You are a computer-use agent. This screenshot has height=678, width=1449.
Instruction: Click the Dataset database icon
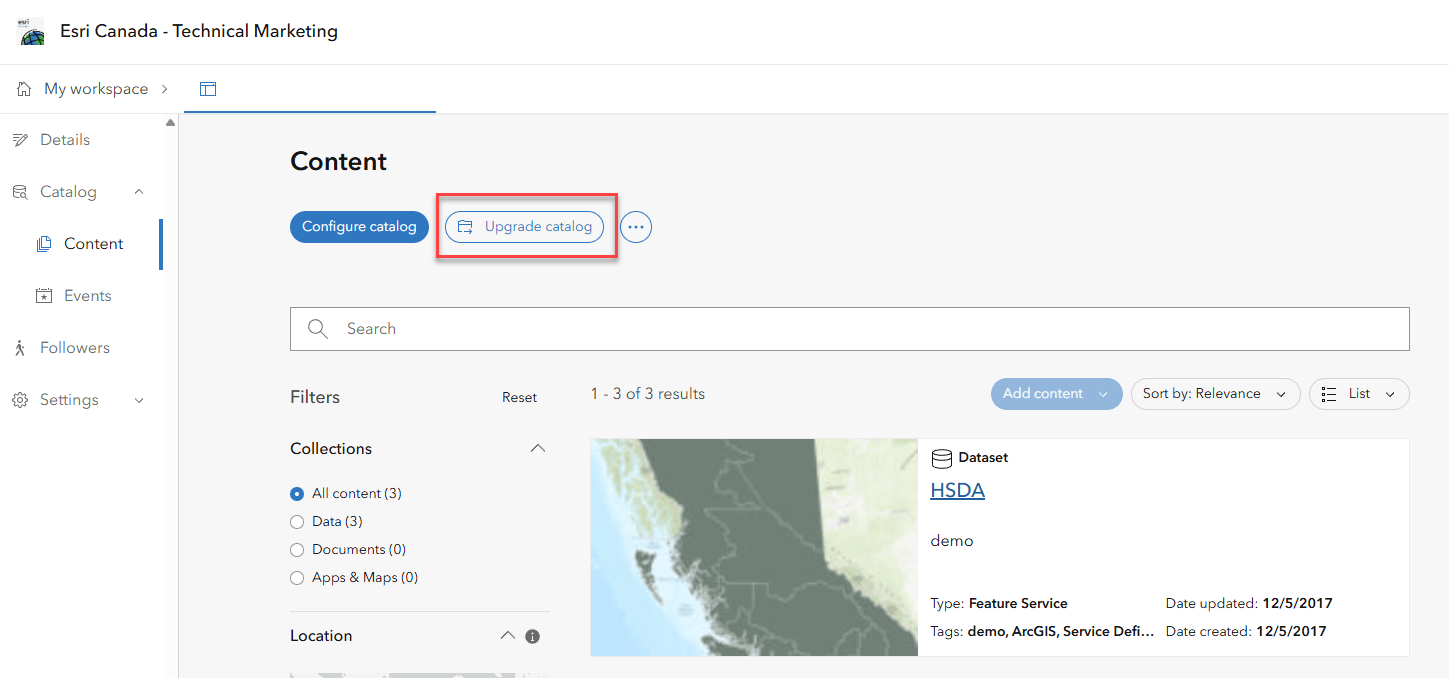[941, 458]
